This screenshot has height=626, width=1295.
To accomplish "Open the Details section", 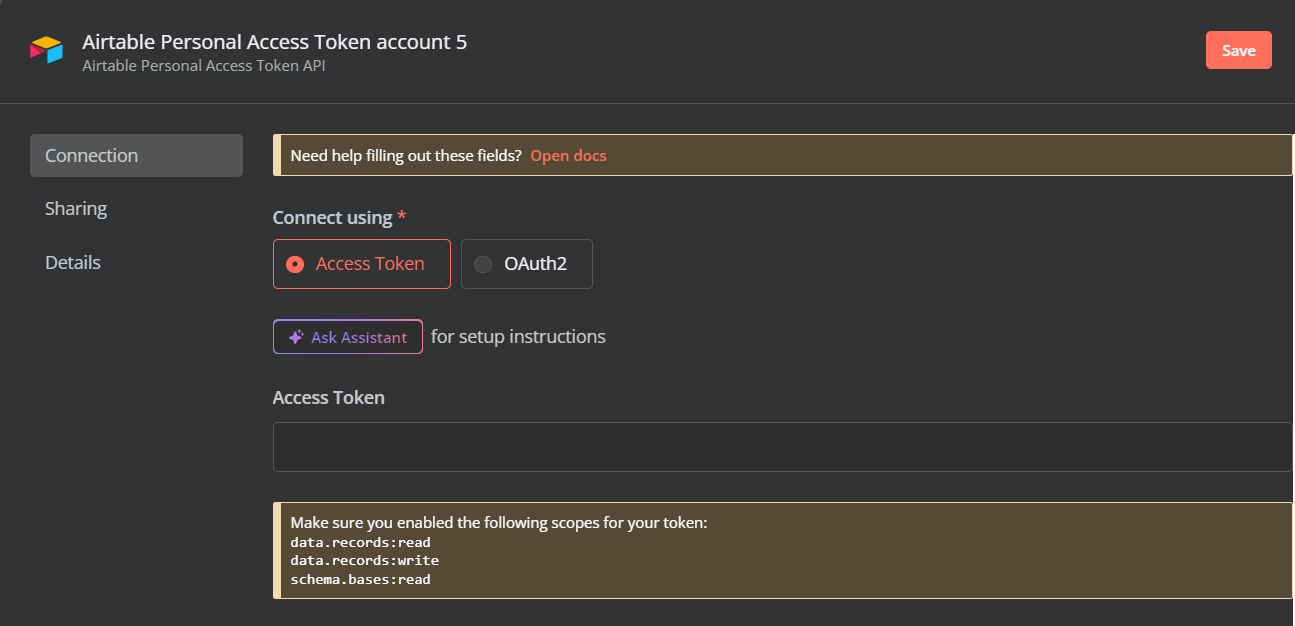I will 72,262.
